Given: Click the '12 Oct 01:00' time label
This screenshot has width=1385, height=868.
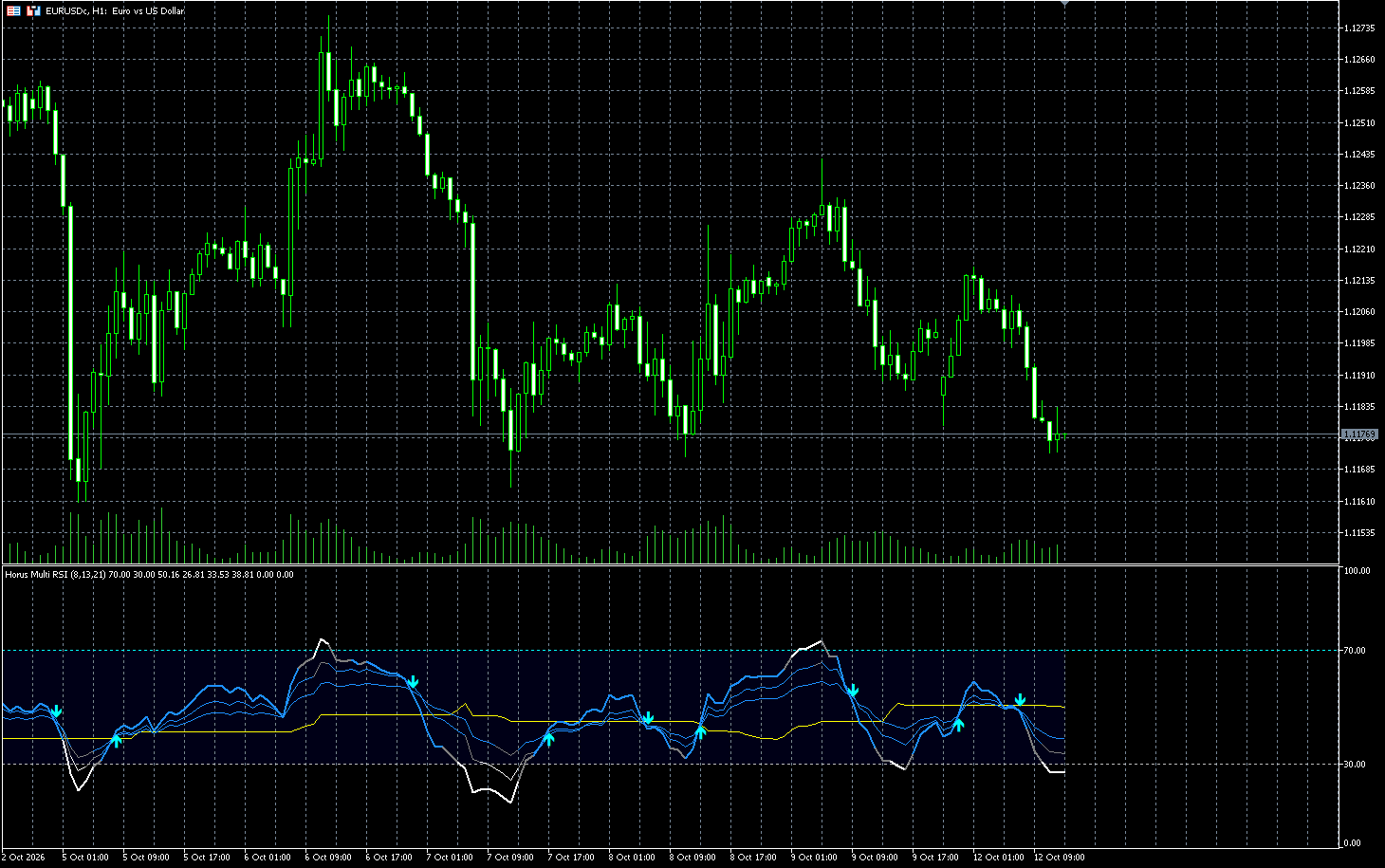Looking at the screenshot, I should (x=999, y=858).
